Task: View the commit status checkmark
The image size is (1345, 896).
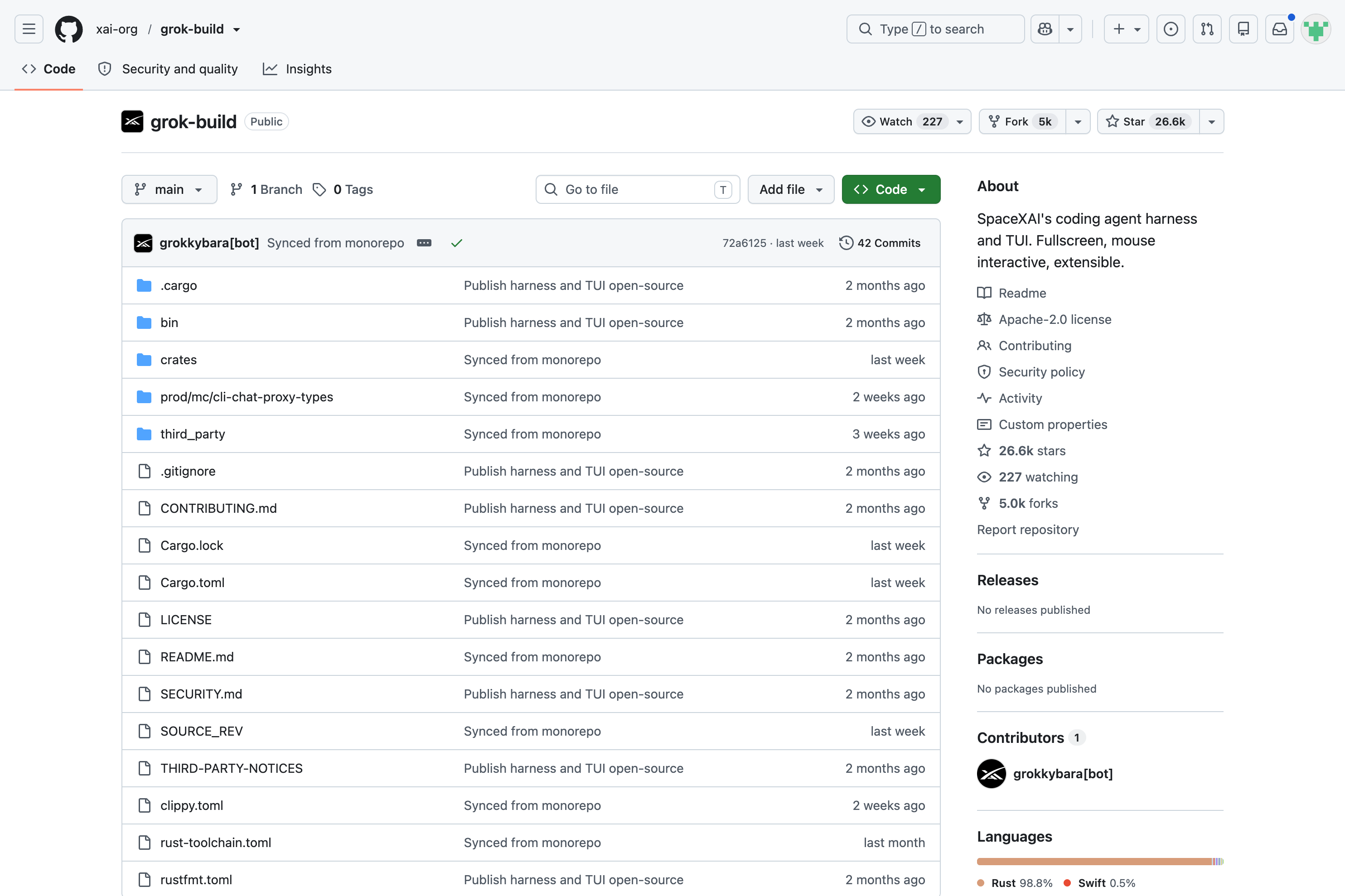Action: coord(457,243)
